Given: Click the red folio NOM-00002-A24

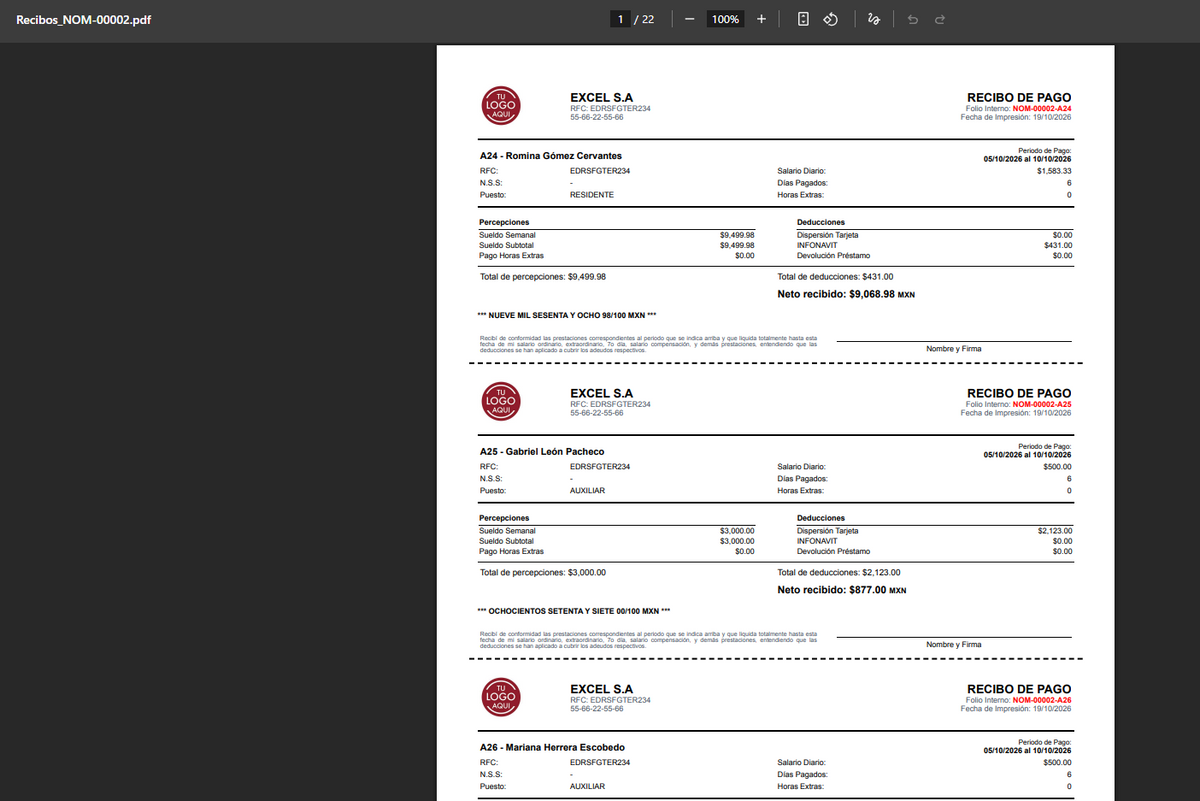Looking at the screenshot, I should [1042, 108].
